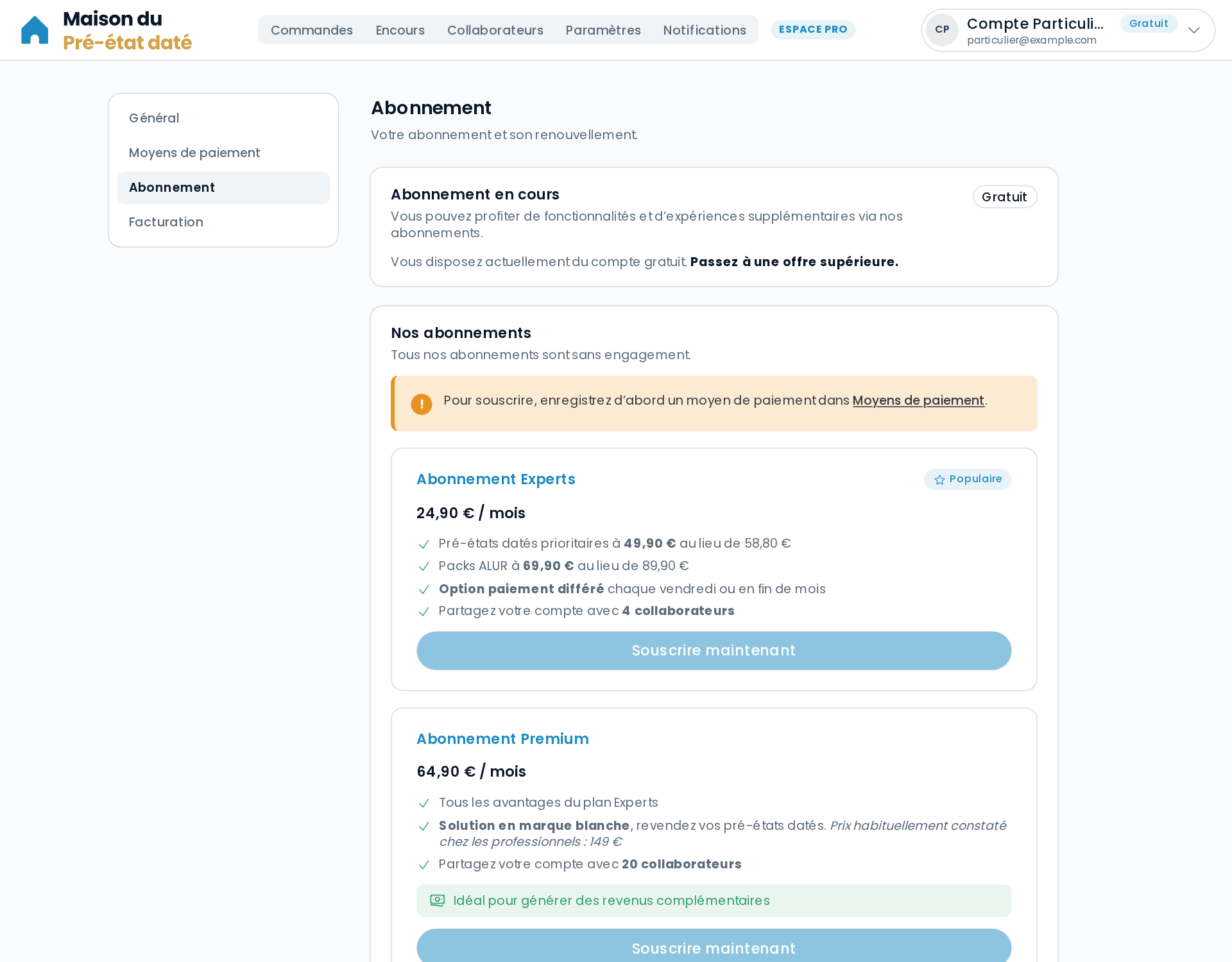Viewport: 1232px width, 962px height.
Task: Click the ESPACE PRO badge
Action: tap(813, 30)
